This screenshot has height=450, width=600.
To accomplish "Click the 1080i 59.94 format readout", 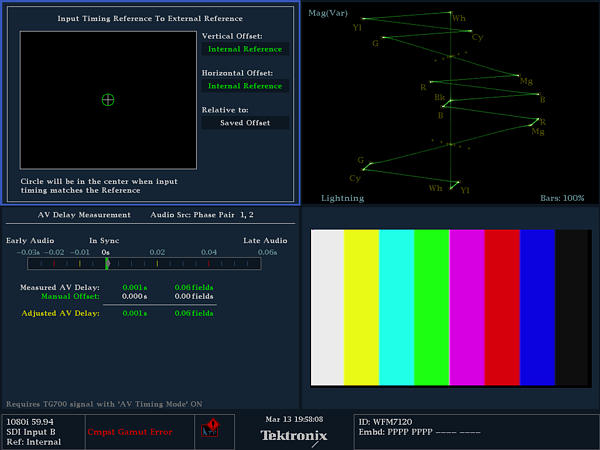I will point(30,422).
